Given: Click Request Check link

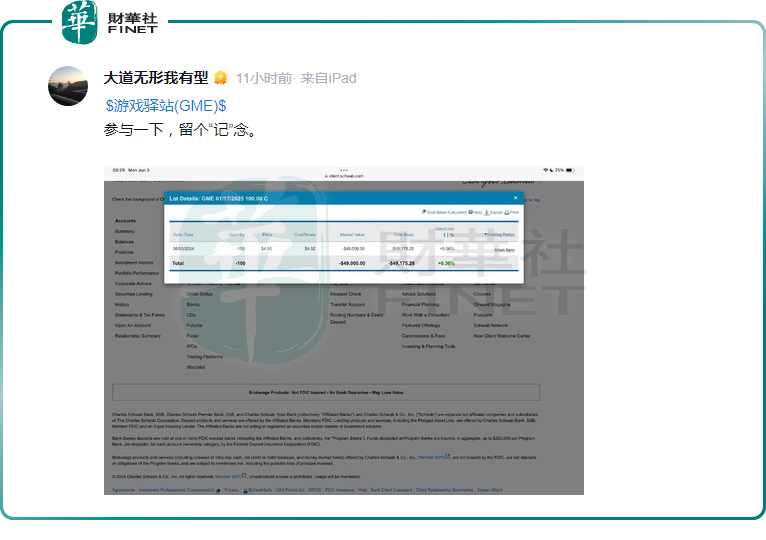Looking at the screenshot, I should coord(345,294).
